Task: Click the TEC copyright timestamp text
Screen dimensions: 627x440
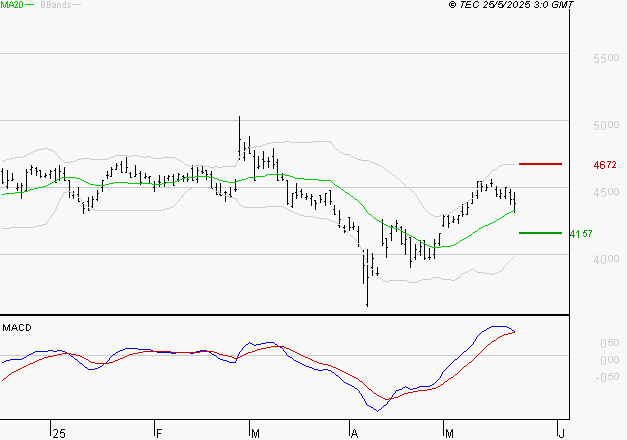Action: click(511, 5)
